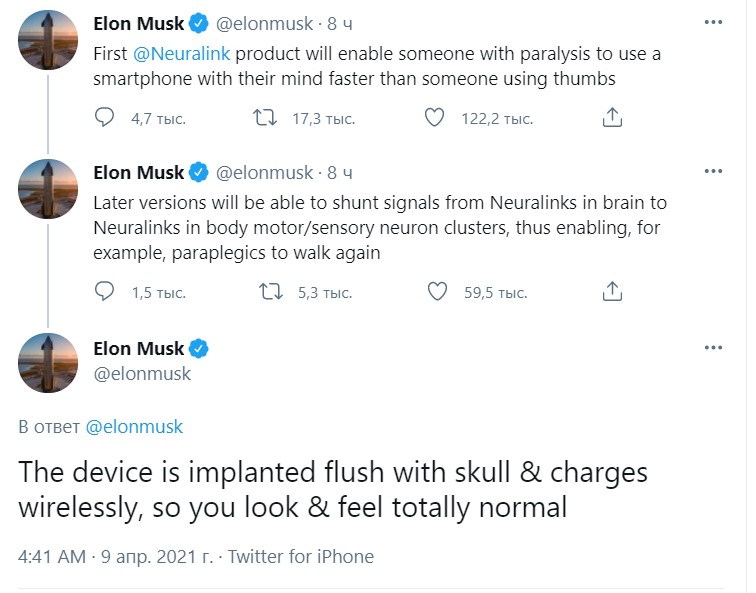756x593 pixels.
Task: Click @elonmusk link after 'В ответ'
Action: pos(135,427)
